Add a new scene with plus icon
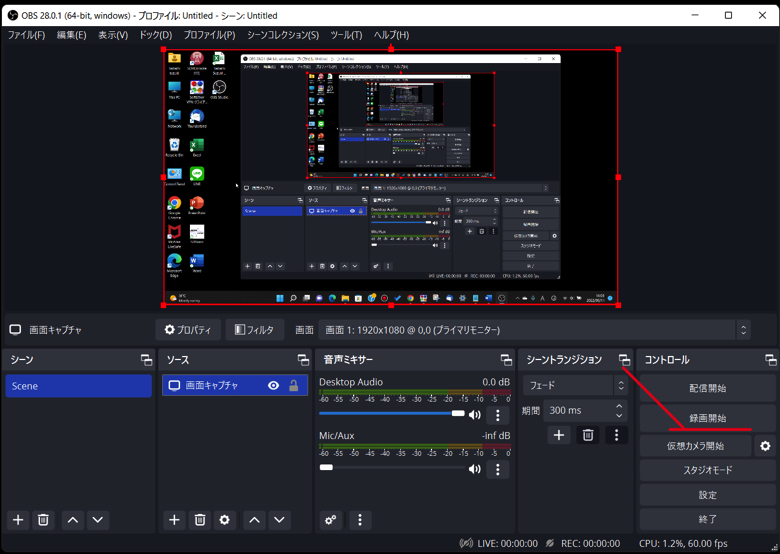Screen dimensions: 780x554 18,520
